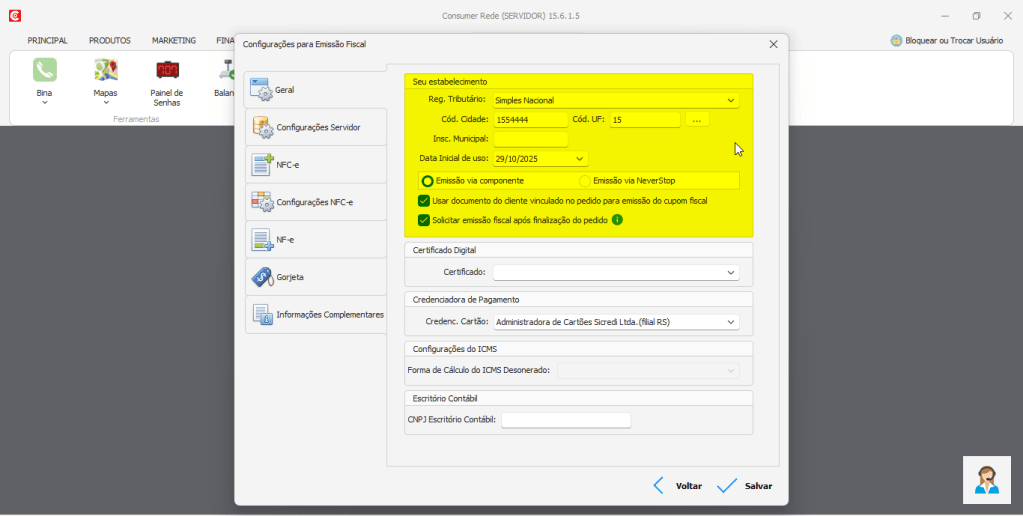Open the support assistant avatar icon
The height and width of the screenshot is (516, 1023).
pyautogui.click(x=987, y=480)
